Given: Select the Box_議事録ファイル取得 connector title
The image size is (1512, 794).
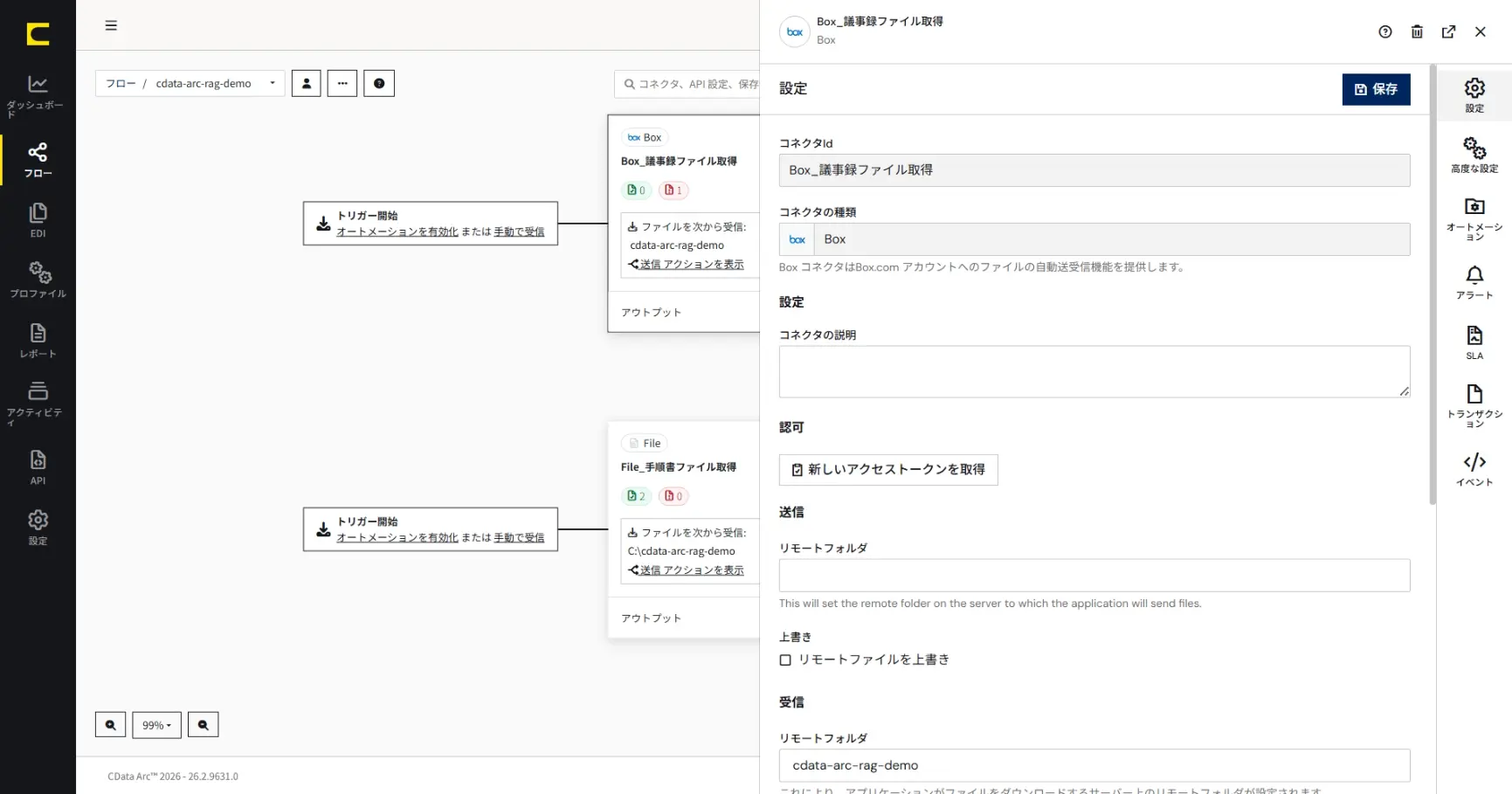Looking at the screenshot, I should (679, 161).
